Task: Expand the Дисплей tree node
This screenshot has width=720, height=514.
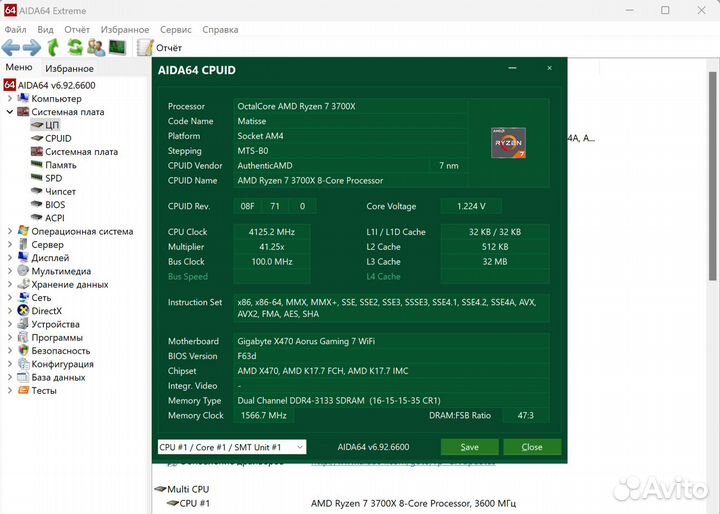Action: (x=10, y=258)
